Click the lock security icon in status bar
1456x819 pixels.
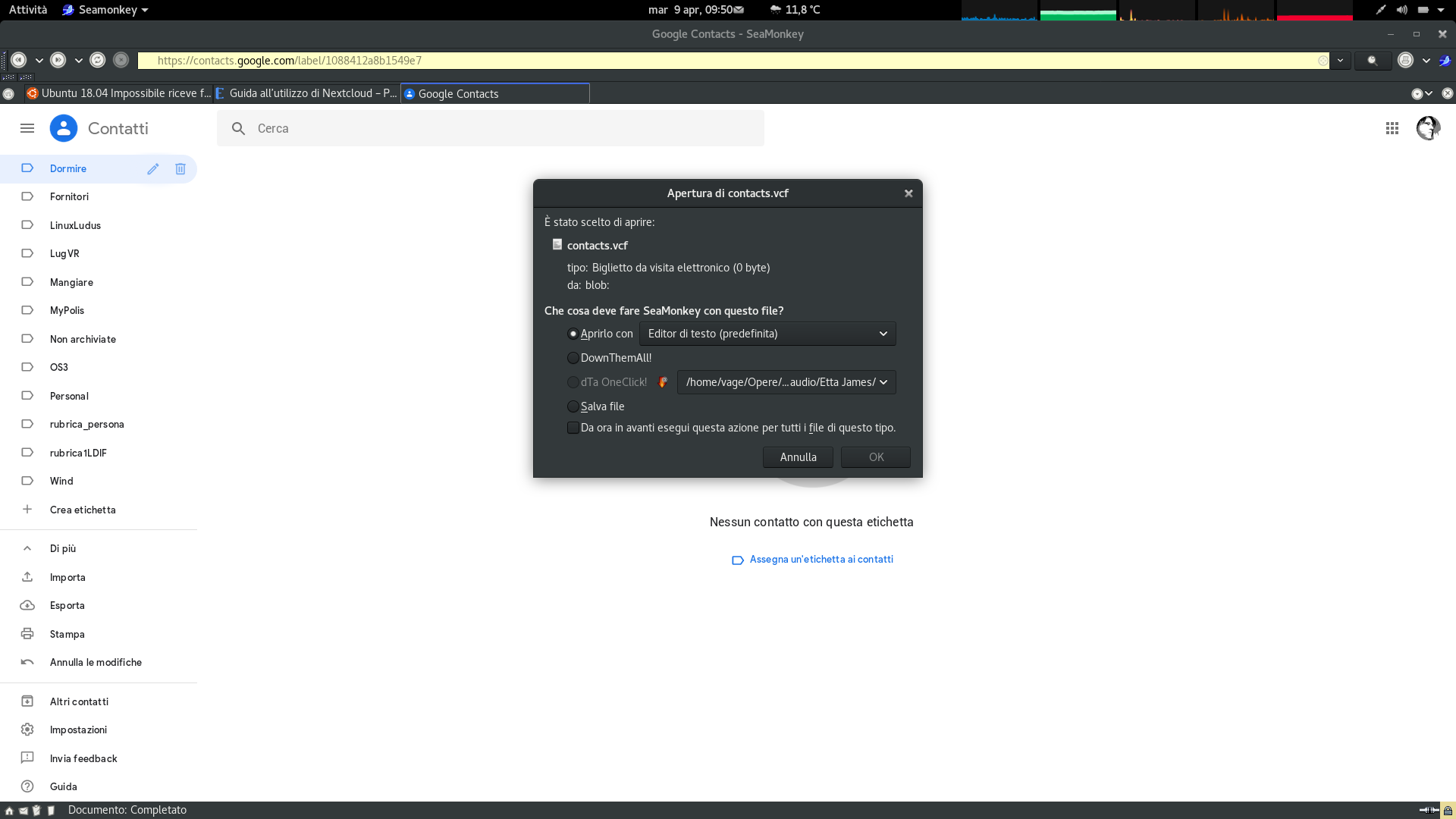(x=1448, y=810)
